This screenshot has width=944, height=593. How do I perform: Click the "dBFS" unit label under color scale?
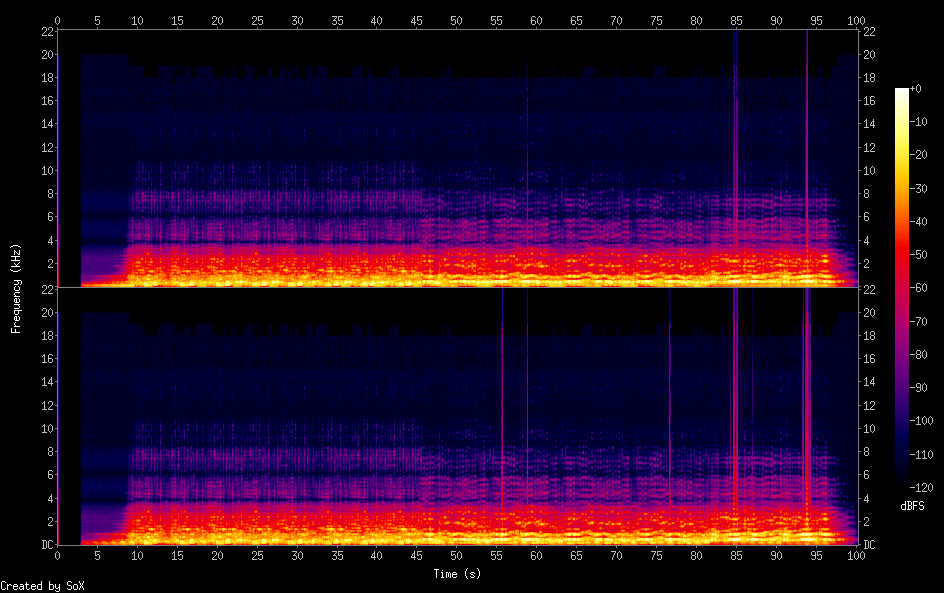[912, 506]
